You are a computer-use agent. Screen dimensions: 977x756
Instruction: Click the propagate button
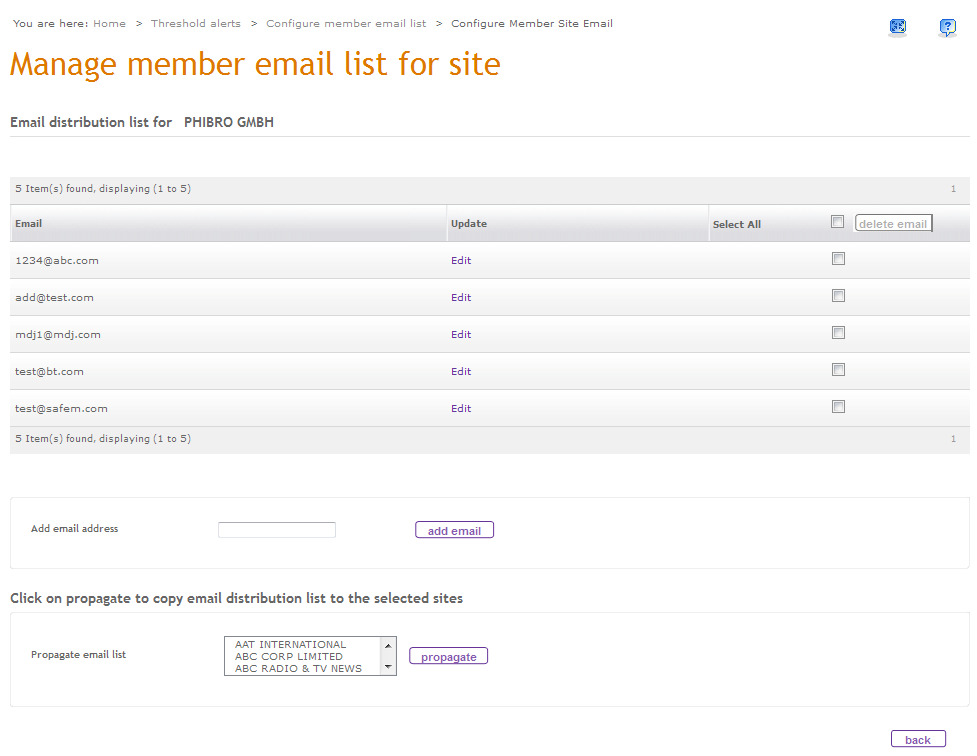point(449,656)
